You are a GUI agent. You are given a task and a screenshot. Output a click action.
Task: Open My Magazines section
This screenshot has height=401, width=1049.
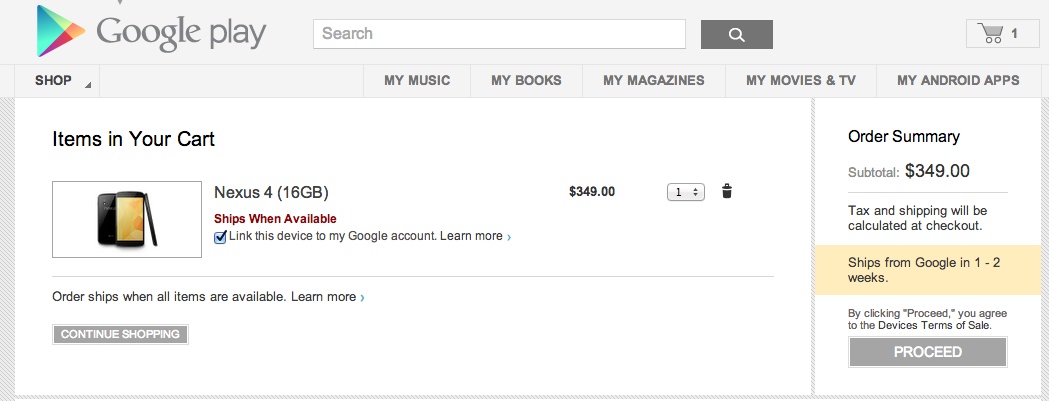click(x=654, y=81)
